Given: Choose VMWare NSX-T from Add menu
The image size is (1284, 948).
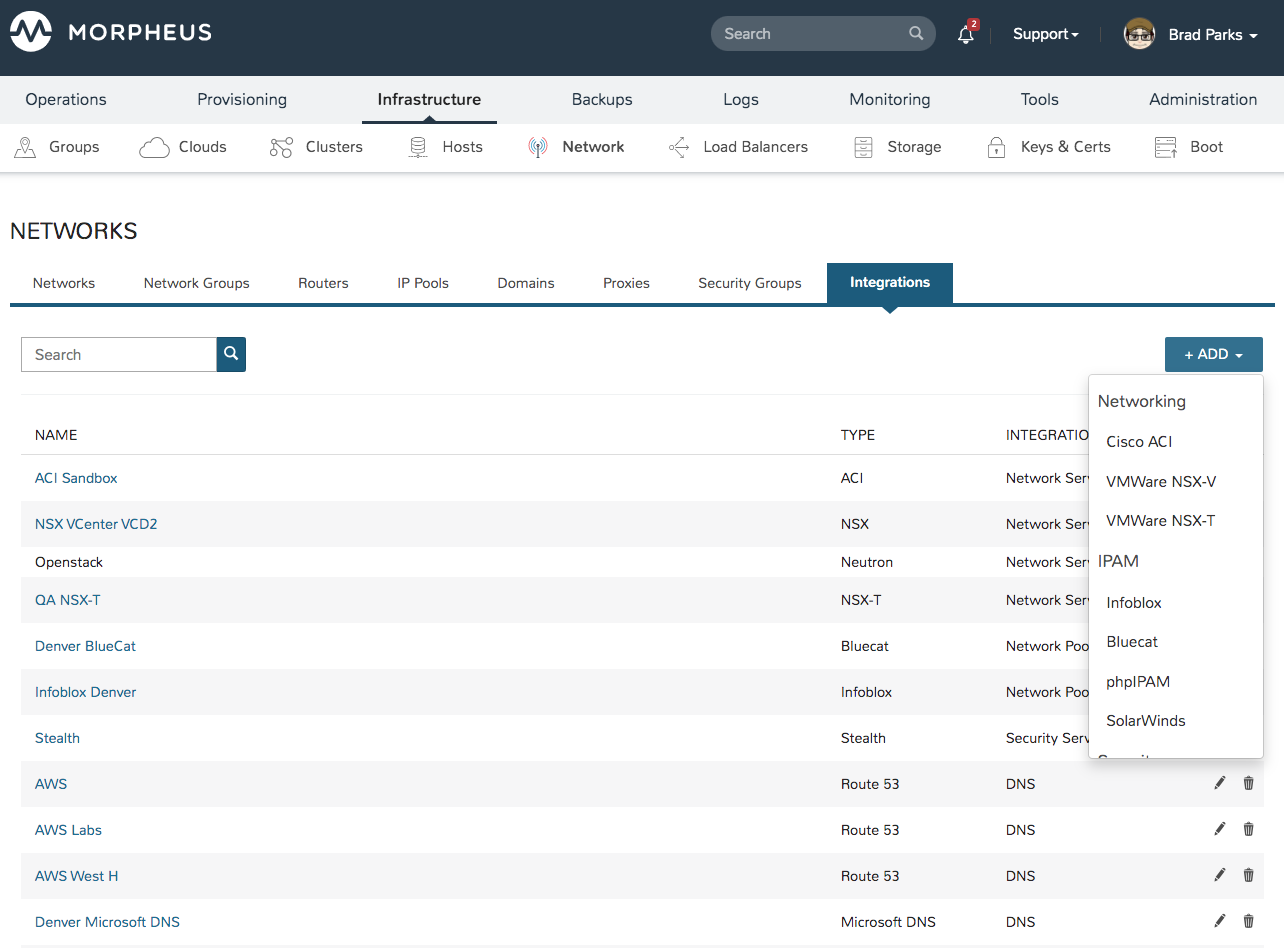Looking at the screenshot, I should [x=1161, y=520].
